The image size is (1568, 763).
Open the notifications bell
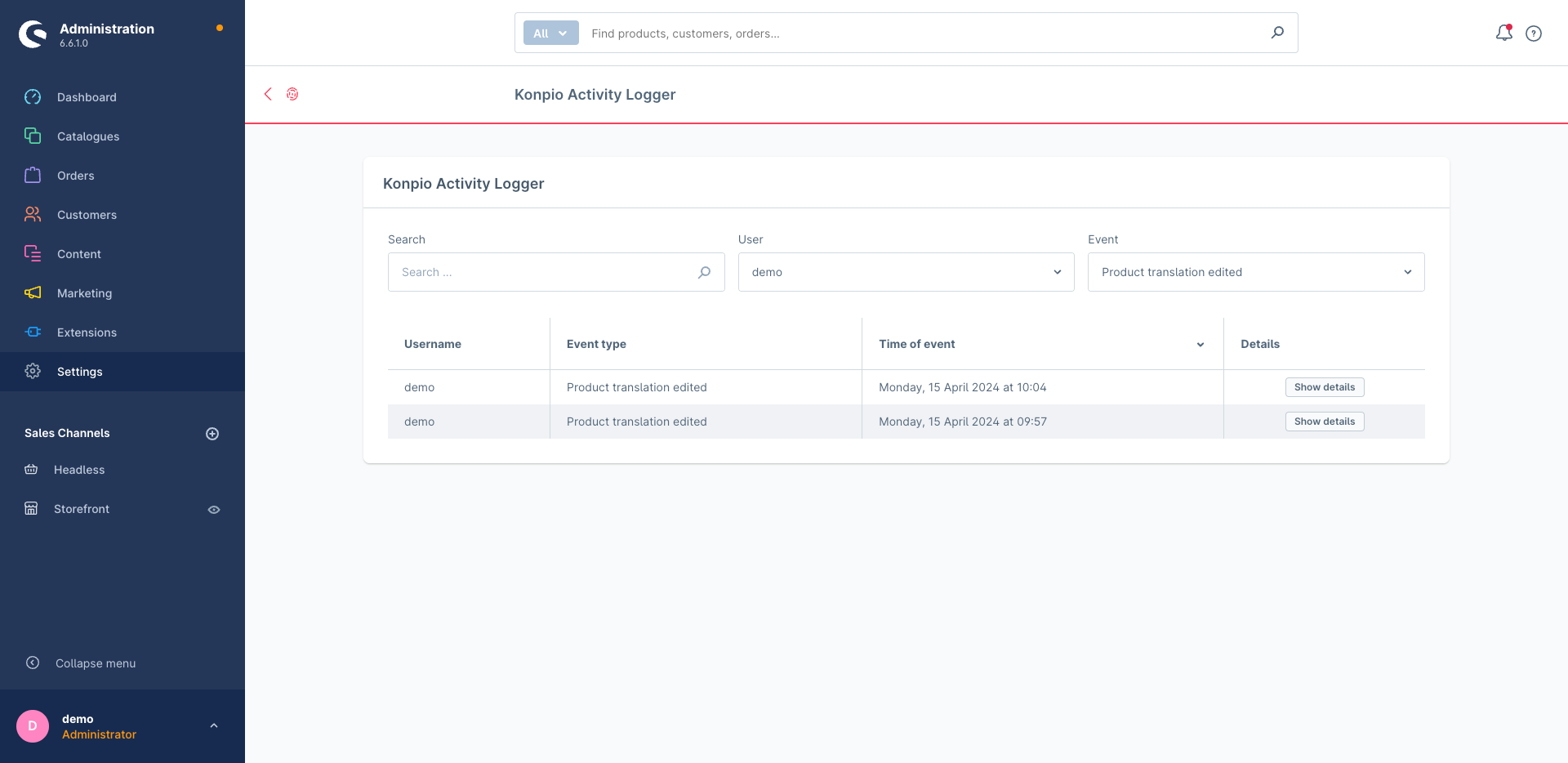[x=1503, y=33]
